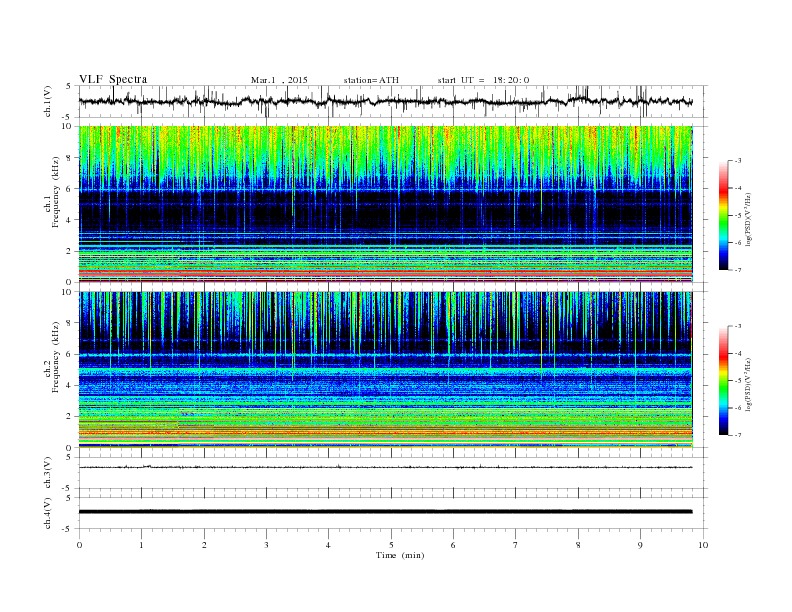Screen dimensions: 792x612
Task: Click the '-3' tick on ch.1 colorbar
Action: click(x=738, y=161)
